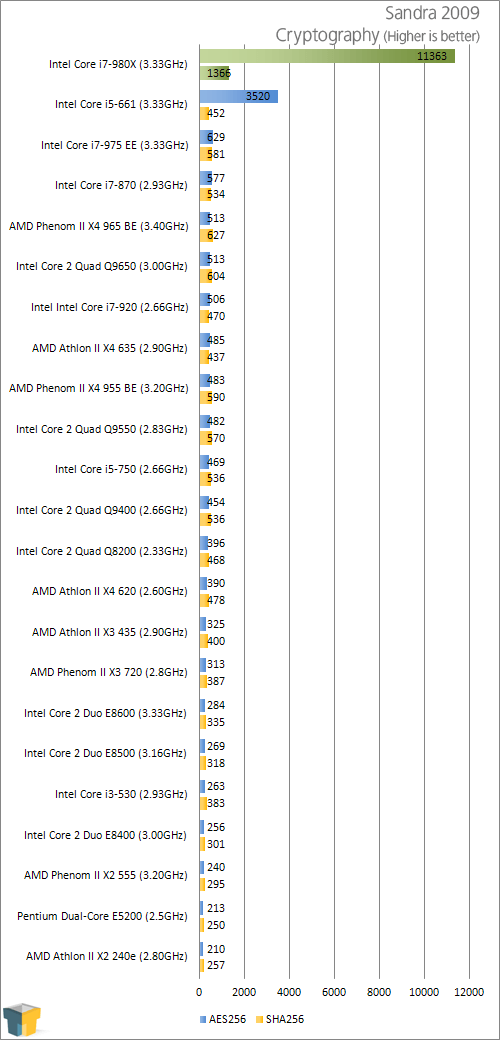This screenshot has height=1040, width=500.
Task: Click the blue 3520 bar for i5-661
Action: [x=239, y=97]
